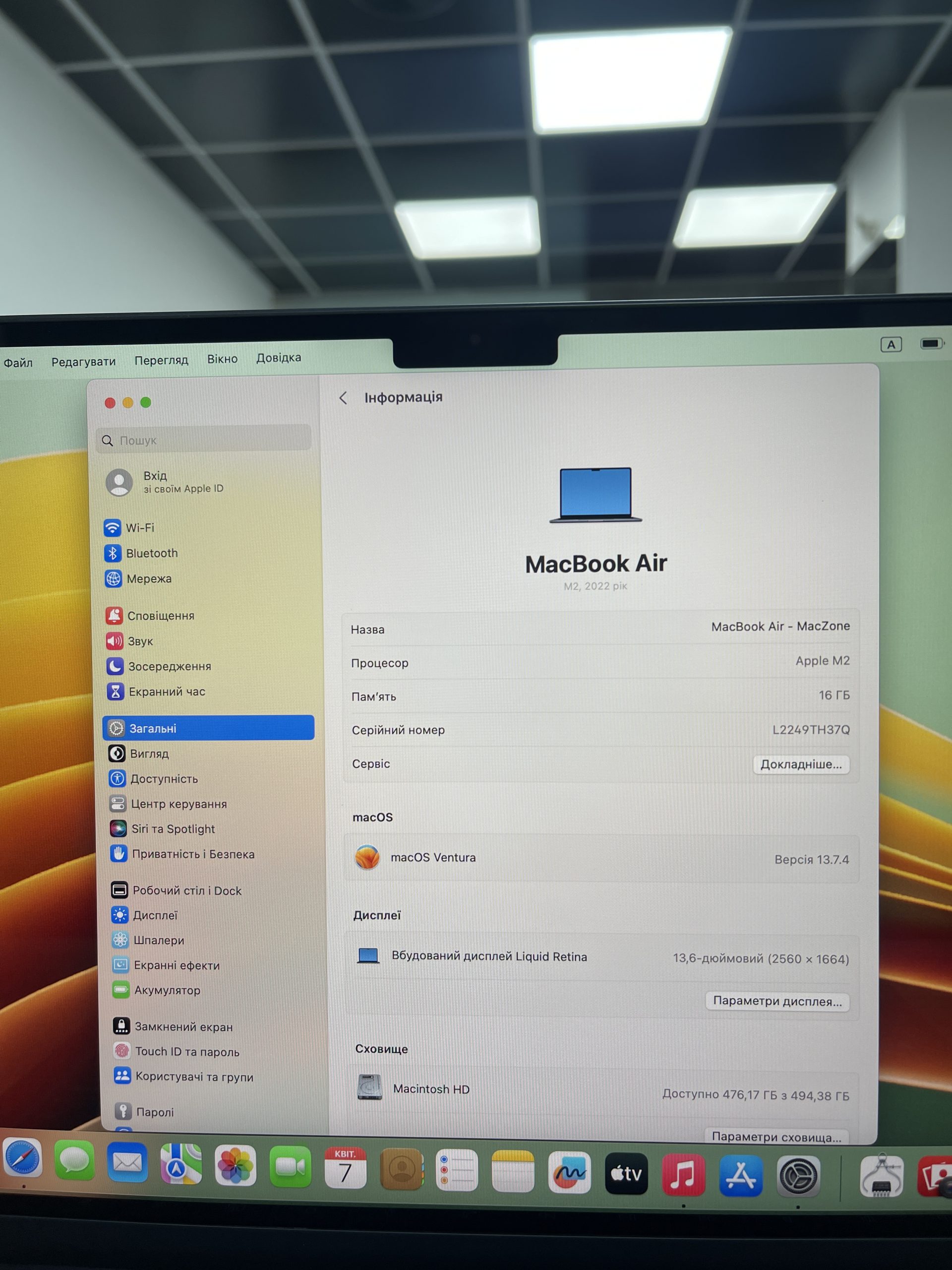The width and height of the screenshot is (952, 1270).
Task: Open System Information from the Dock
Action: 882,1176
